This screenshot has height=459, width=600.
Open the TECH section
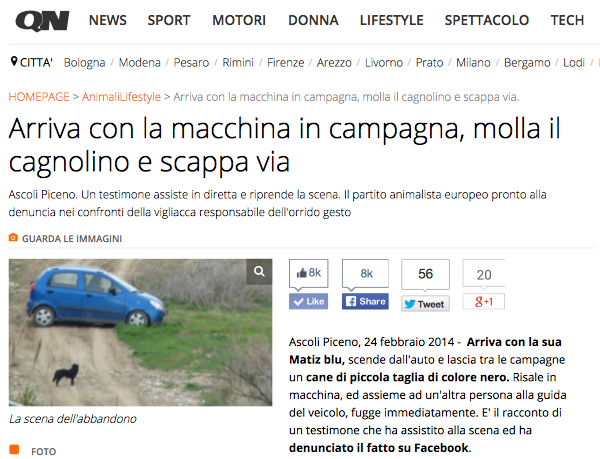pos(567,20)
